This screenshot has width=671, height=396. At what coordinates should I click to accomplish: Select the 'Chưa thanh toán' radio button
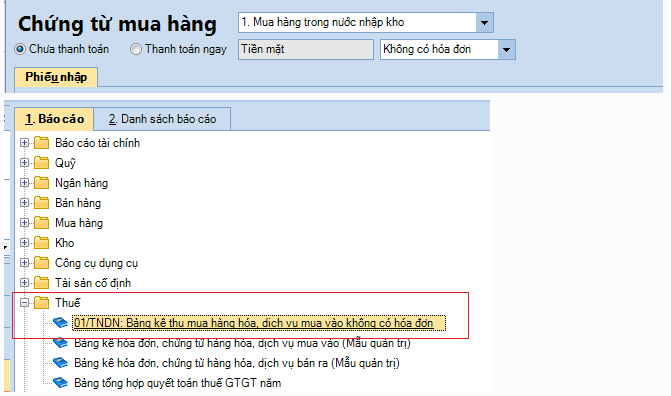coord(20,49)
